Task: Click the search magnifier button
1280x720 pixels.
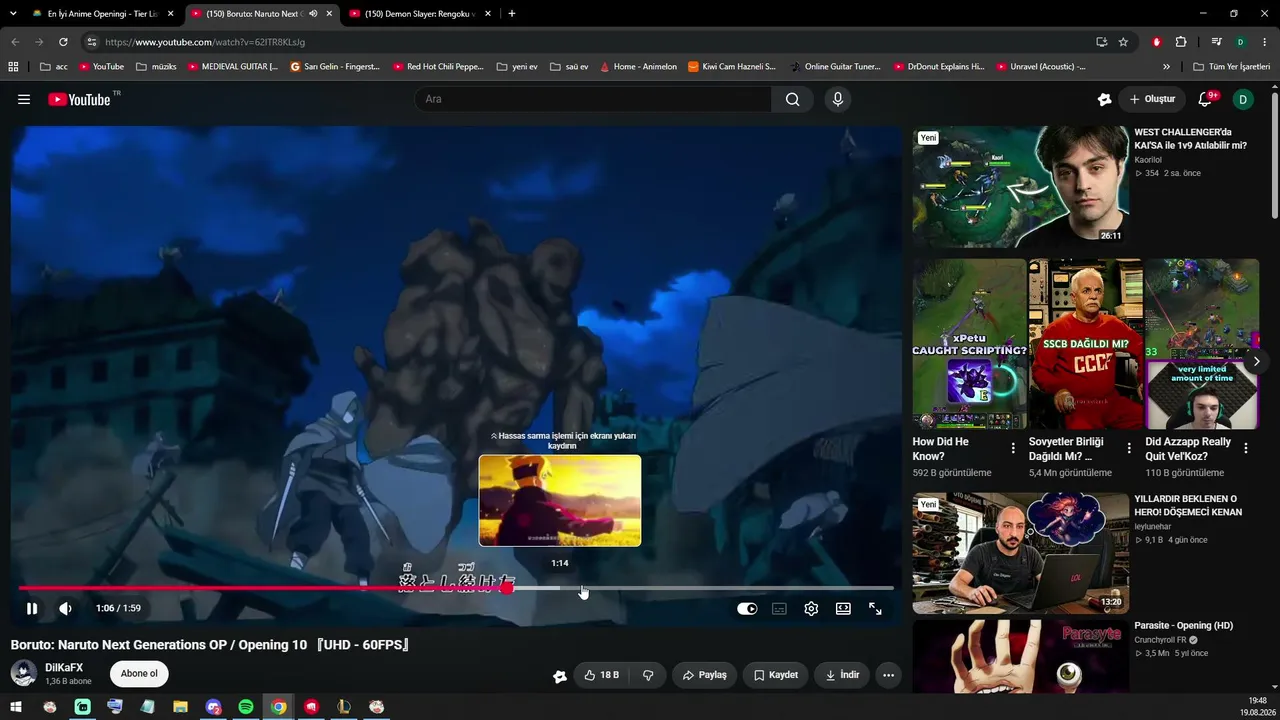Action: pyautogui.click(x=792, y=99)
